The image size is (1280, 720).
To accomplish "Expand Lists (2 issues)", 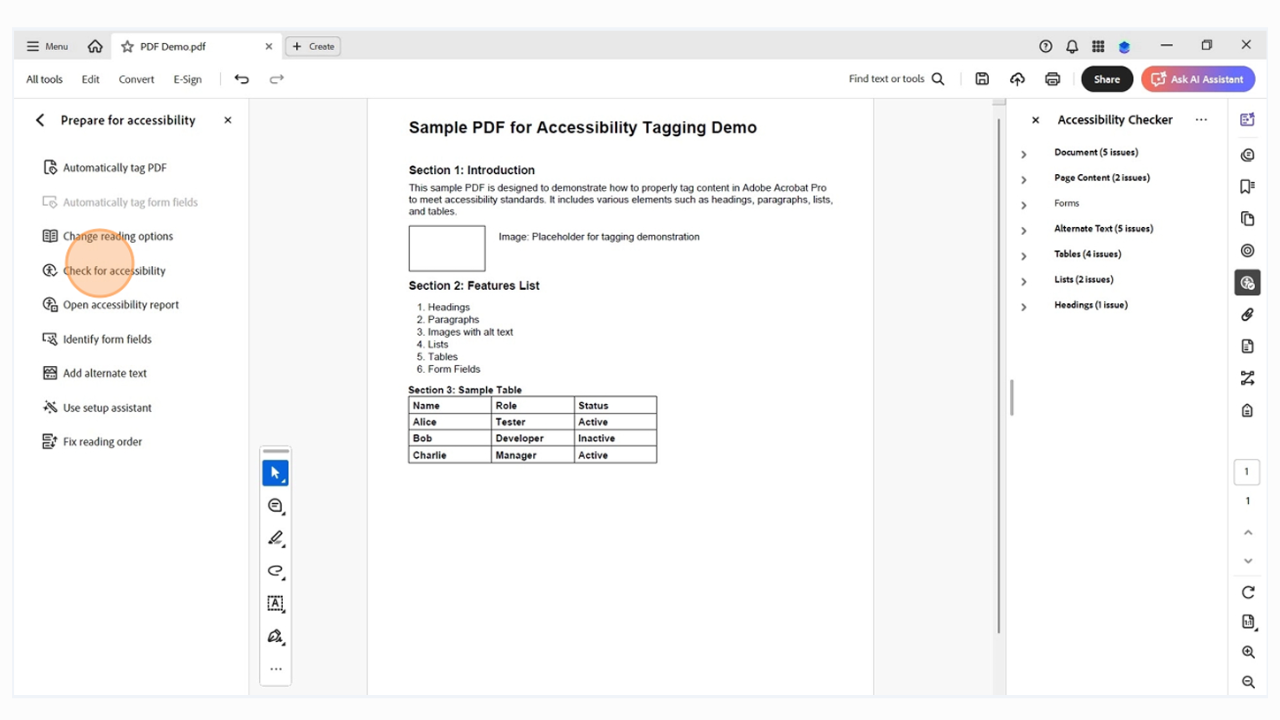I will tap(1023, 281).
